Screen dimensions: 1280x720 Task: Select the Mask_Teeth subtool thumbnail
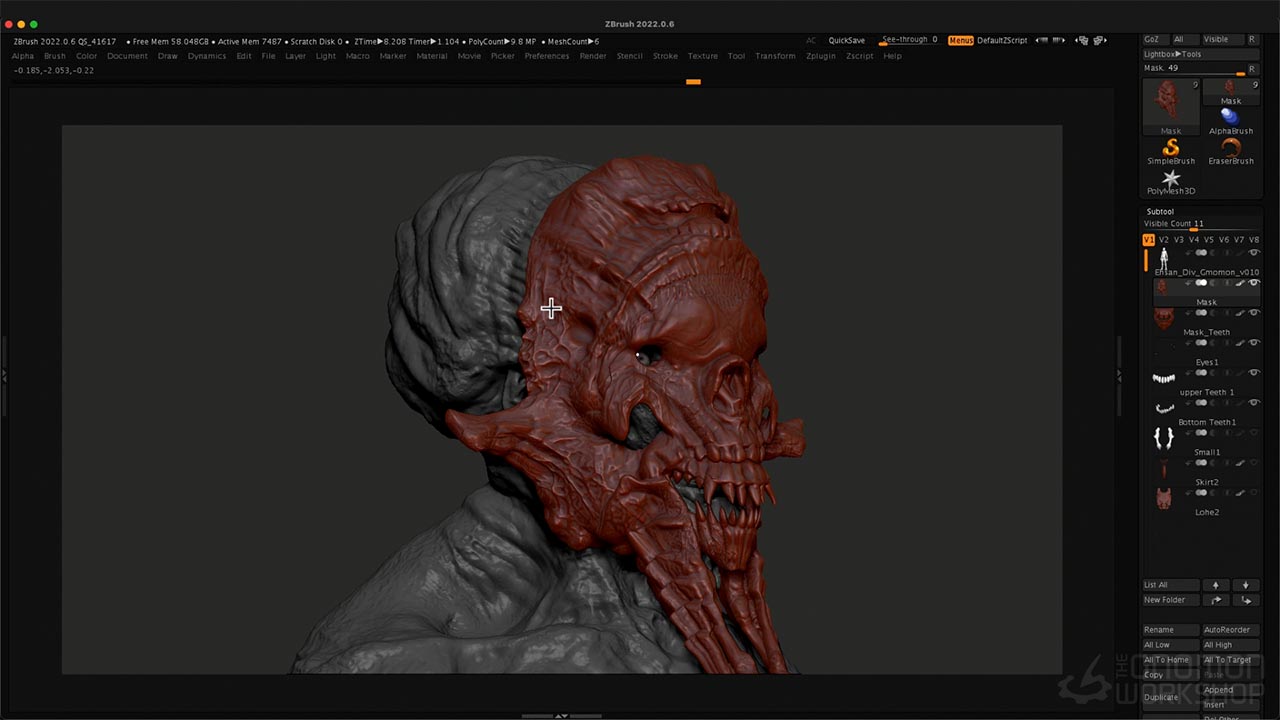pyautogui.click(x=1164, y=318)
